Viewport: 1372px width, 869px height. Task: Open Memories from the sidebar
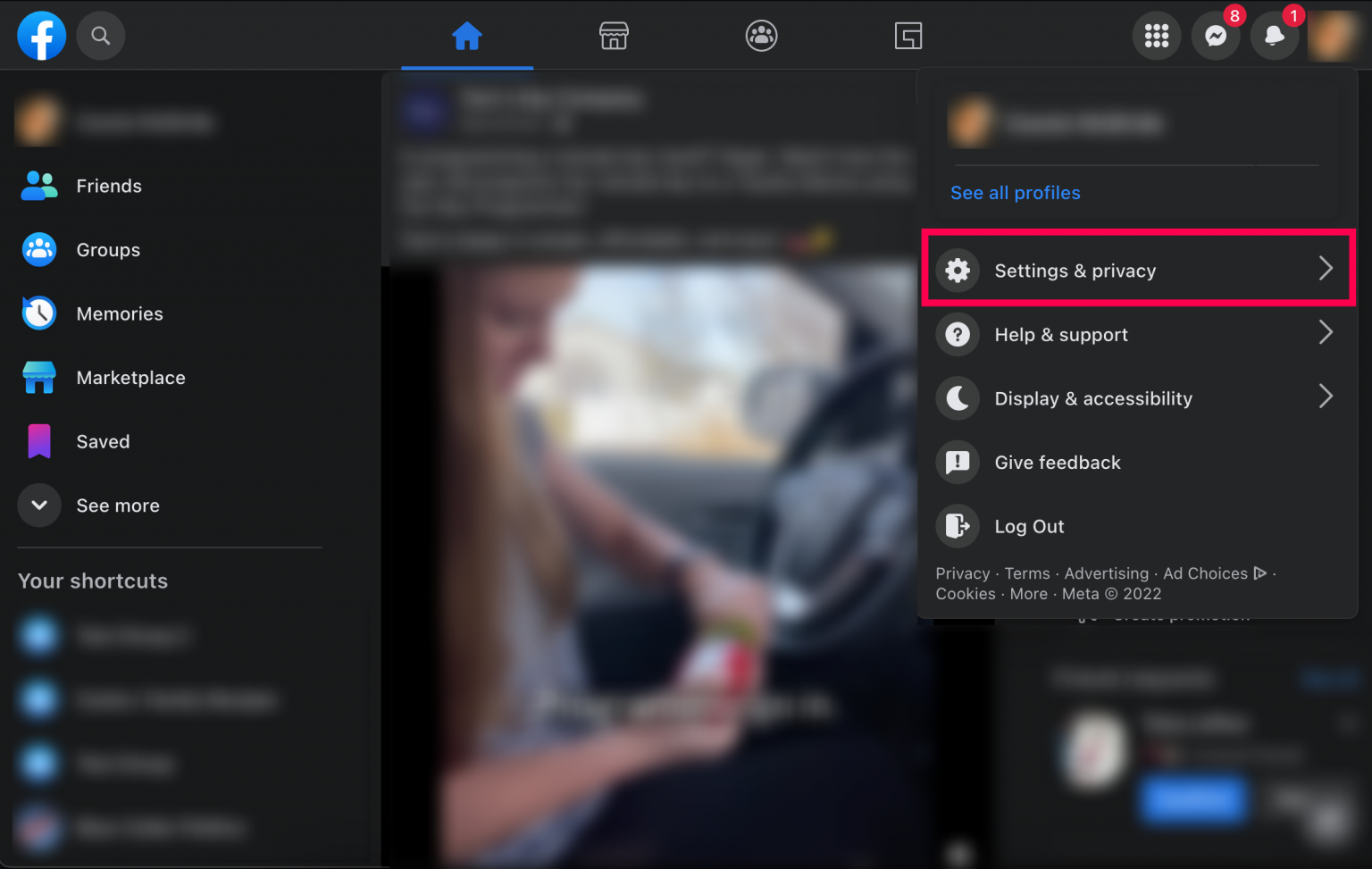(119, 313)
